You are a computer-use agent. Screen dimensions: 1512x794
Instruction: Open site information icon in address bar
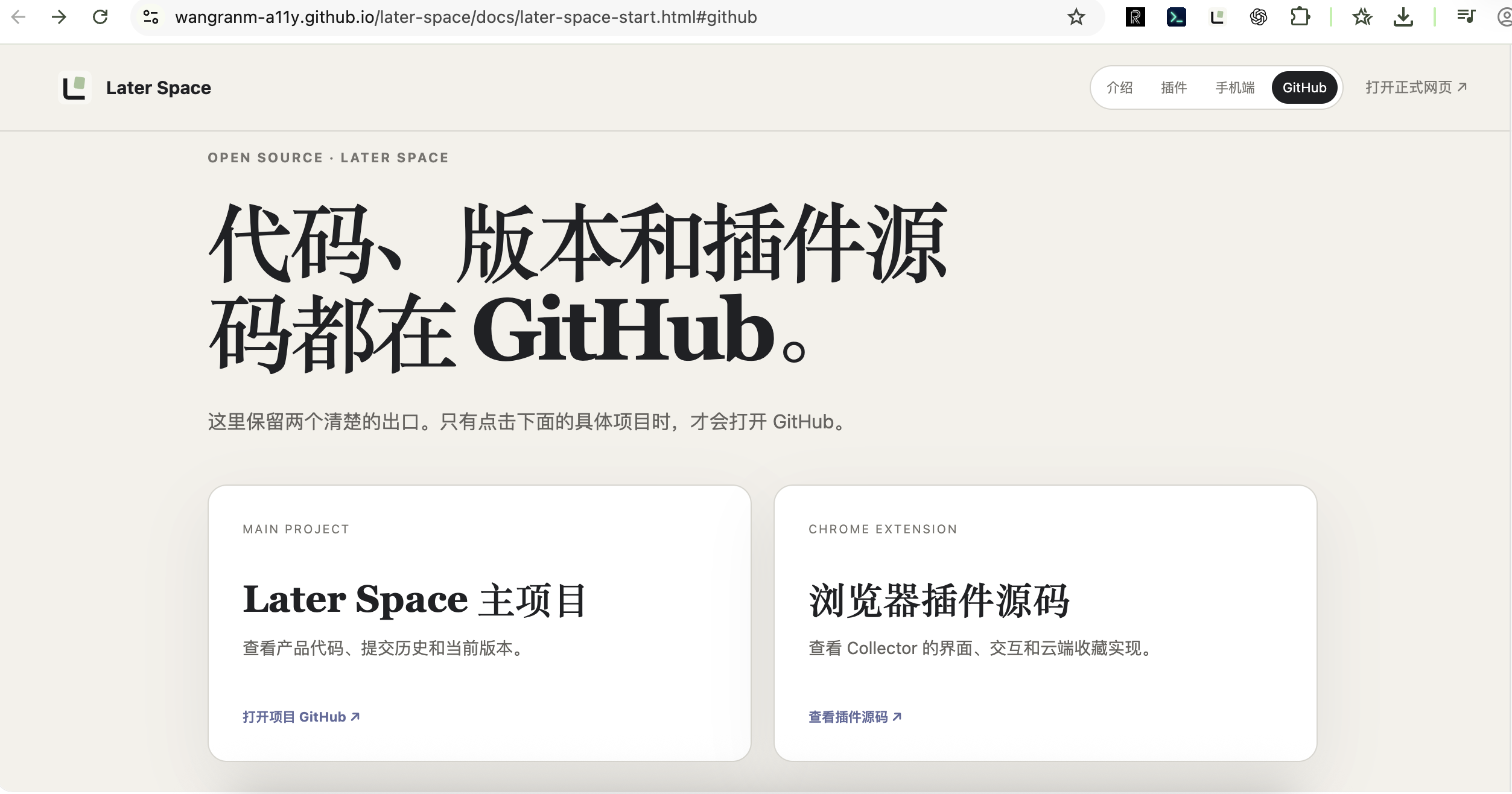[x=151, y=17]
